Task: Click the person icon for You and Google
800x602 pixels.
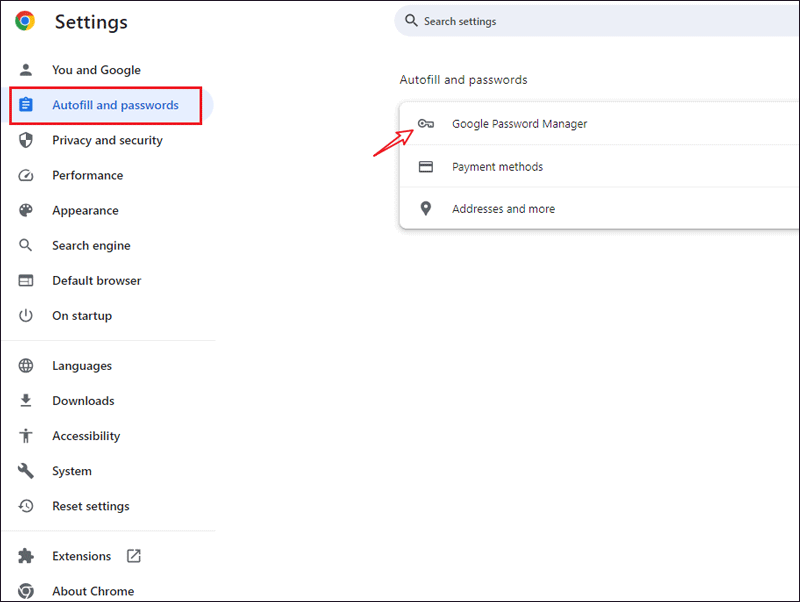Action: coord(26,70)
